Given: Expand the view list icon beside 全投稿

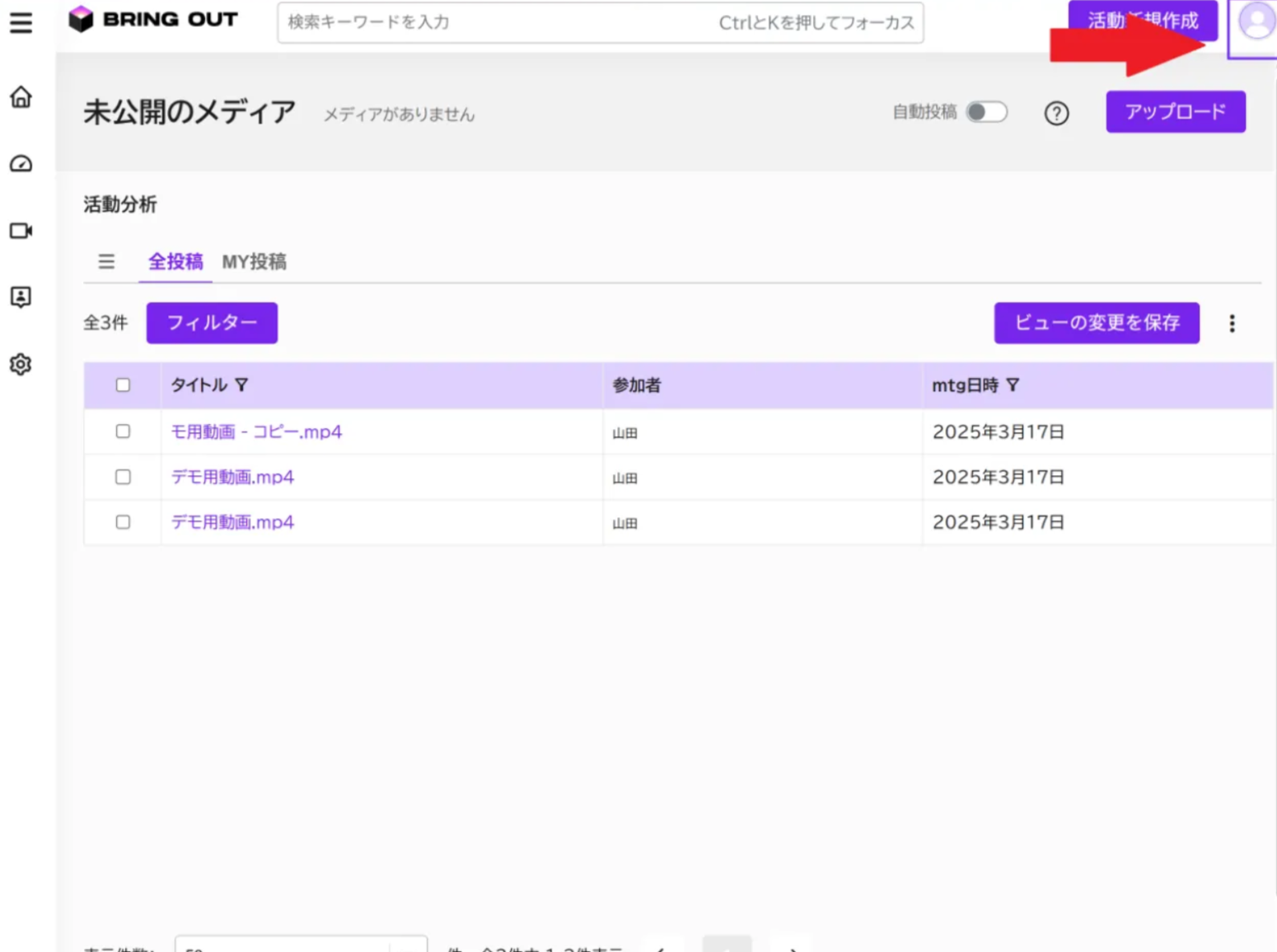Looking at the screenshot, I should [106, 262].
